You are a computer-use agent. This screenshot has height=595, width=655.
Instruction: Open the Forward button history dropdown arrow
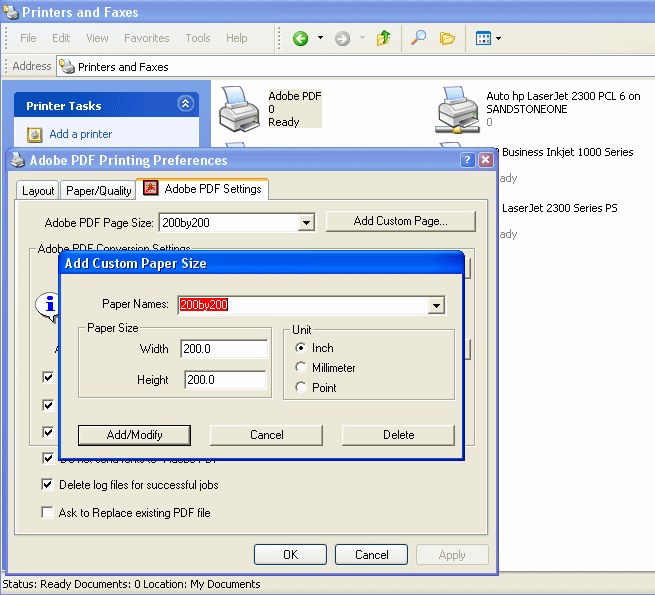[362, 38]
